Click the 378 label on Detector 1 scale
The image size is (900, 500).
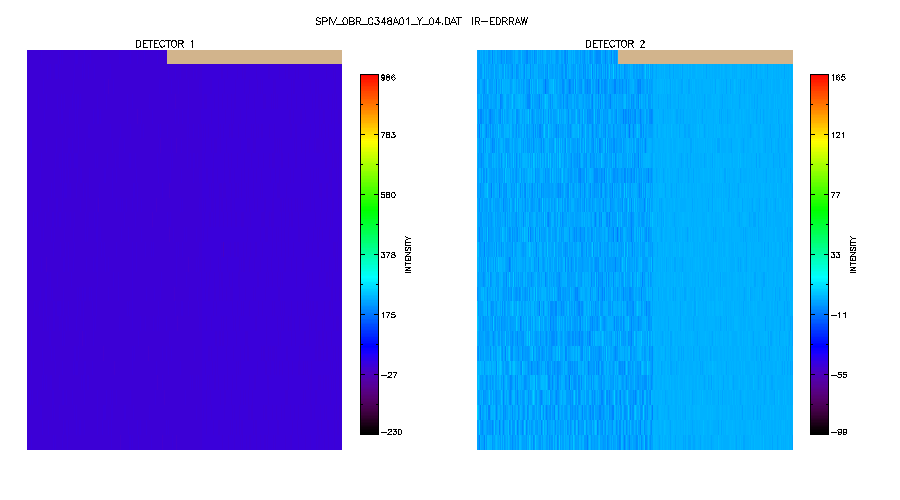coord(388,255)
